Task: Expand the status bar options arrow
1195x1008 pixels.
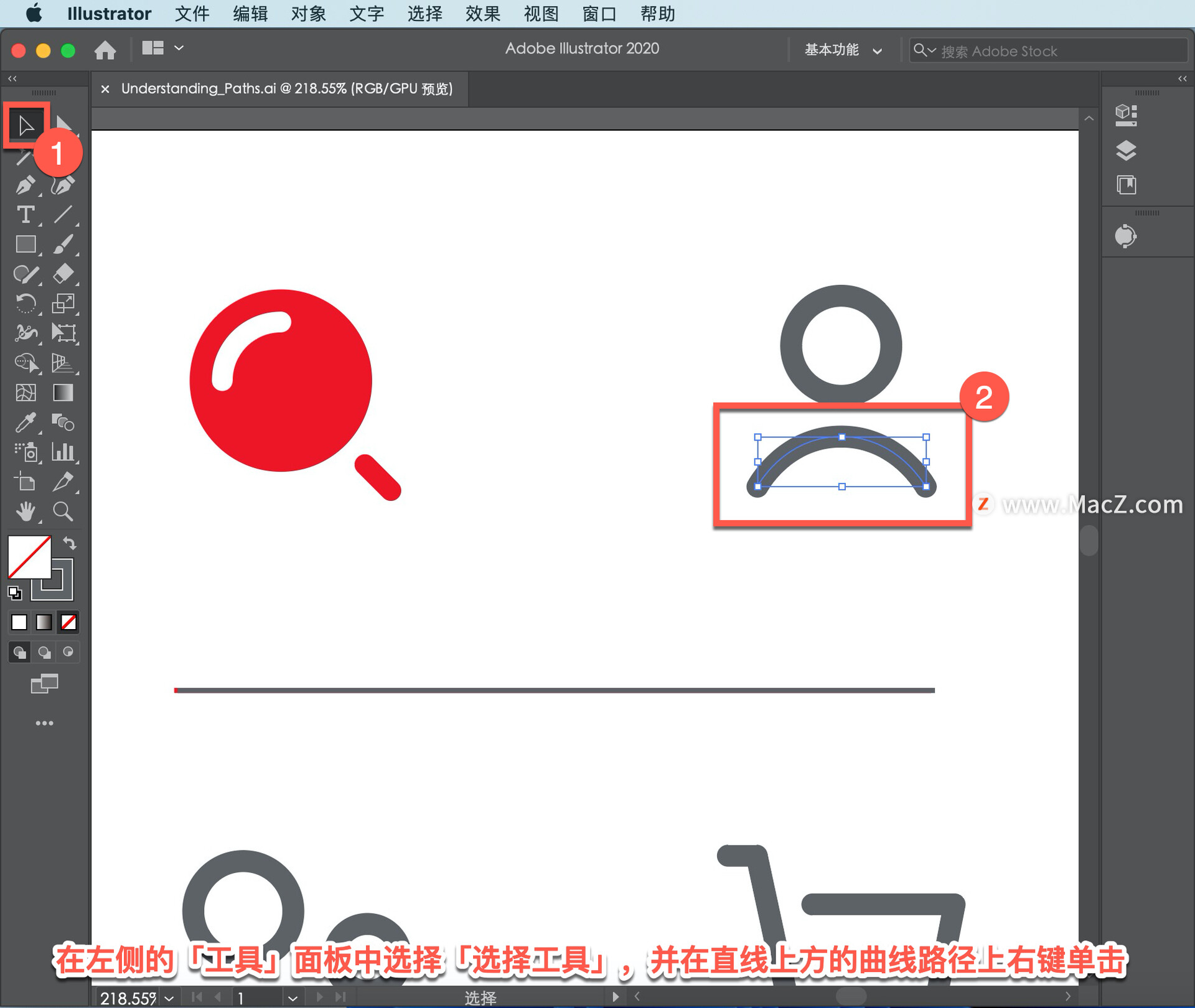Action: click(615, 997)
